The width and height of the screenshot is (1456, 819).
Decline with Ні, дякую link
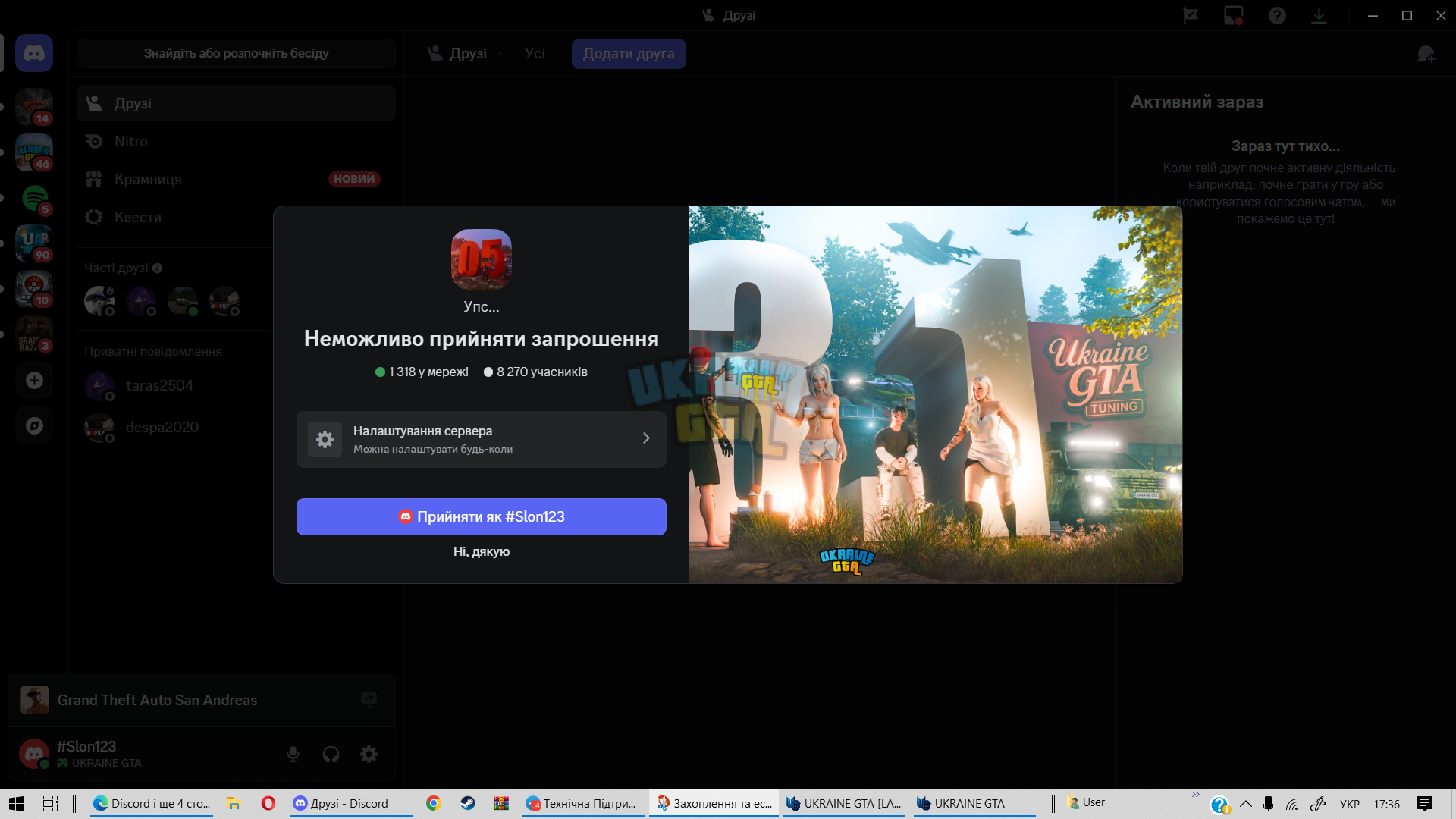pyautogui.click(x=482, y=551)
